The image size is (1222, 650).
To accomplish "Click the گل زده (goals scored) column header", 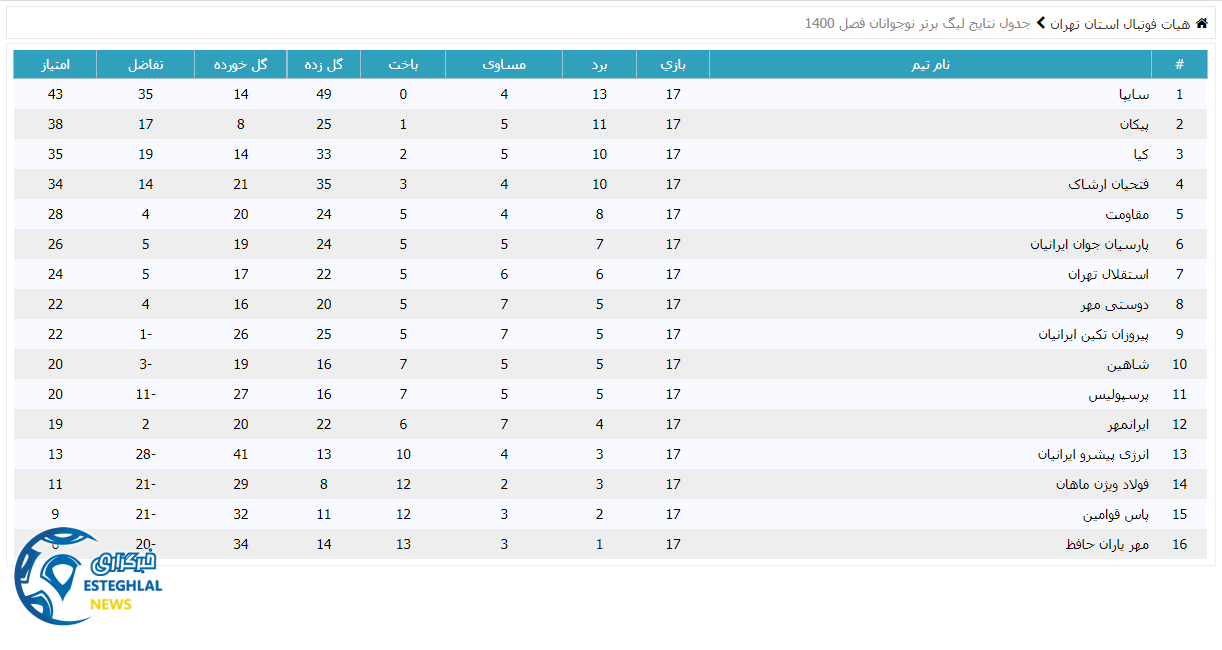I will tap(323, 64).
